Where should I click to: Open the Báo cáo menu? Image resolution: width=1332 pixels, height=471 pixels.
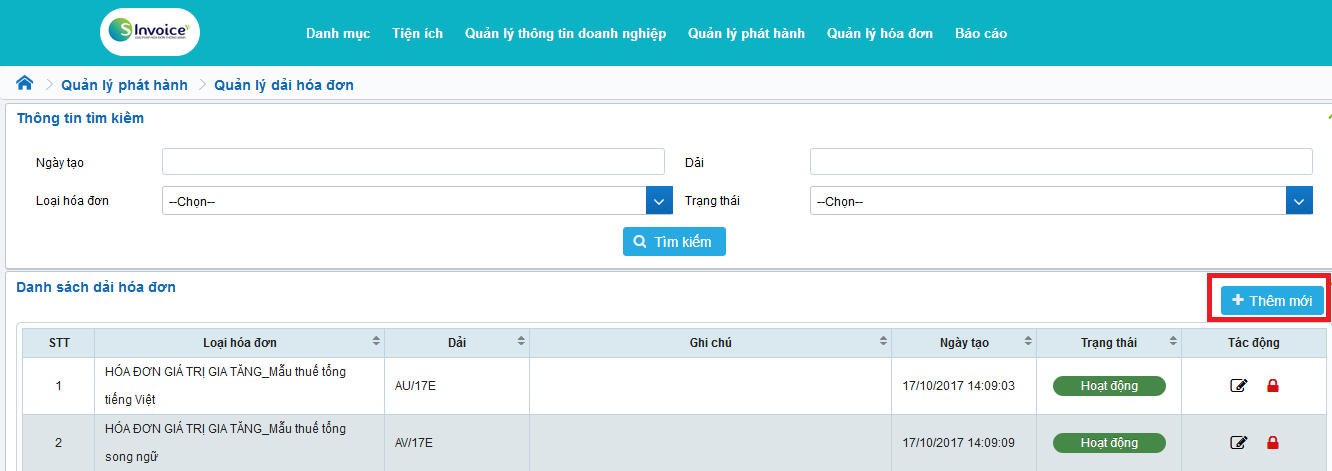[980, 34]
